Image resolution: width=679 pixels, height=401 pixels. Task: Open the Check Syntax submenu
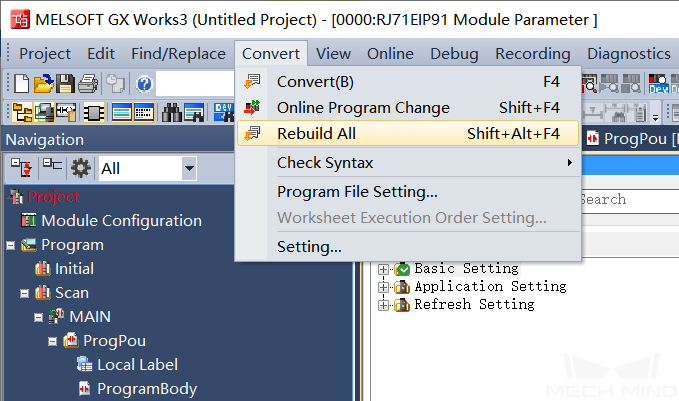[325, 162]
